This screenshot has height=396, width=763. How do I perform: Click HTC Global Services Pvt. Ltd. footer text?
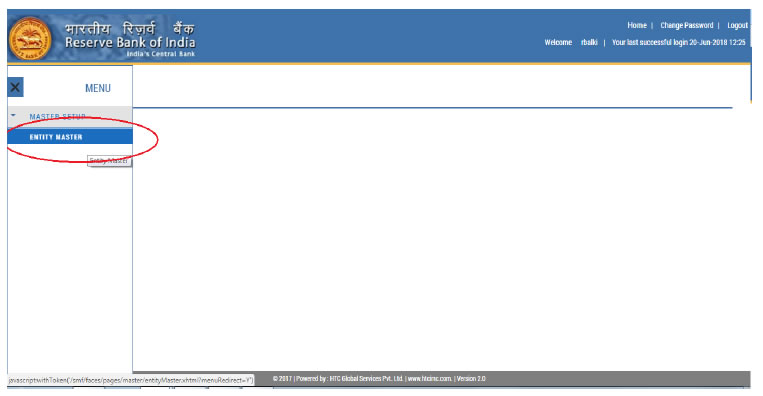pyautogui.click(x=366, y=378)
